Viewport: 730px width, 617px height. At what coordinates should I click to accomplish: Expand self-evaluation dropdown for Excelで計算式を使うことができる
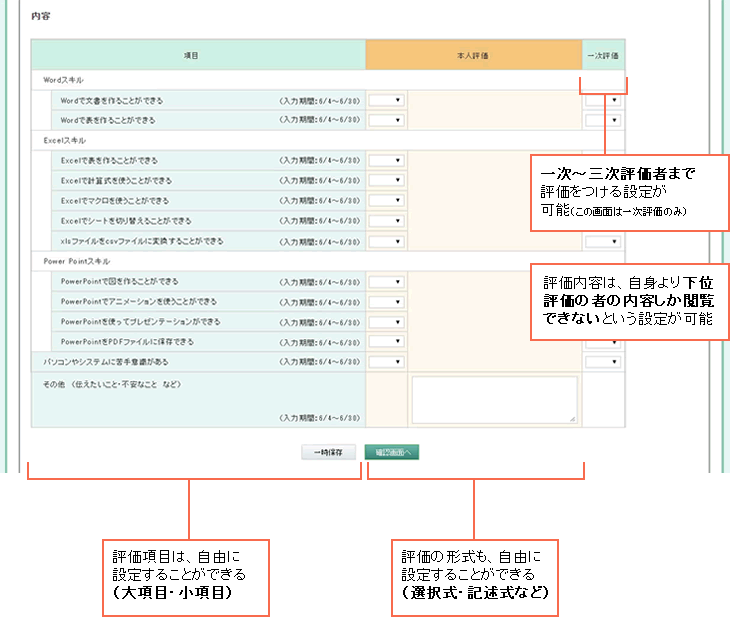pyautogui.click(x=386, y=181)
